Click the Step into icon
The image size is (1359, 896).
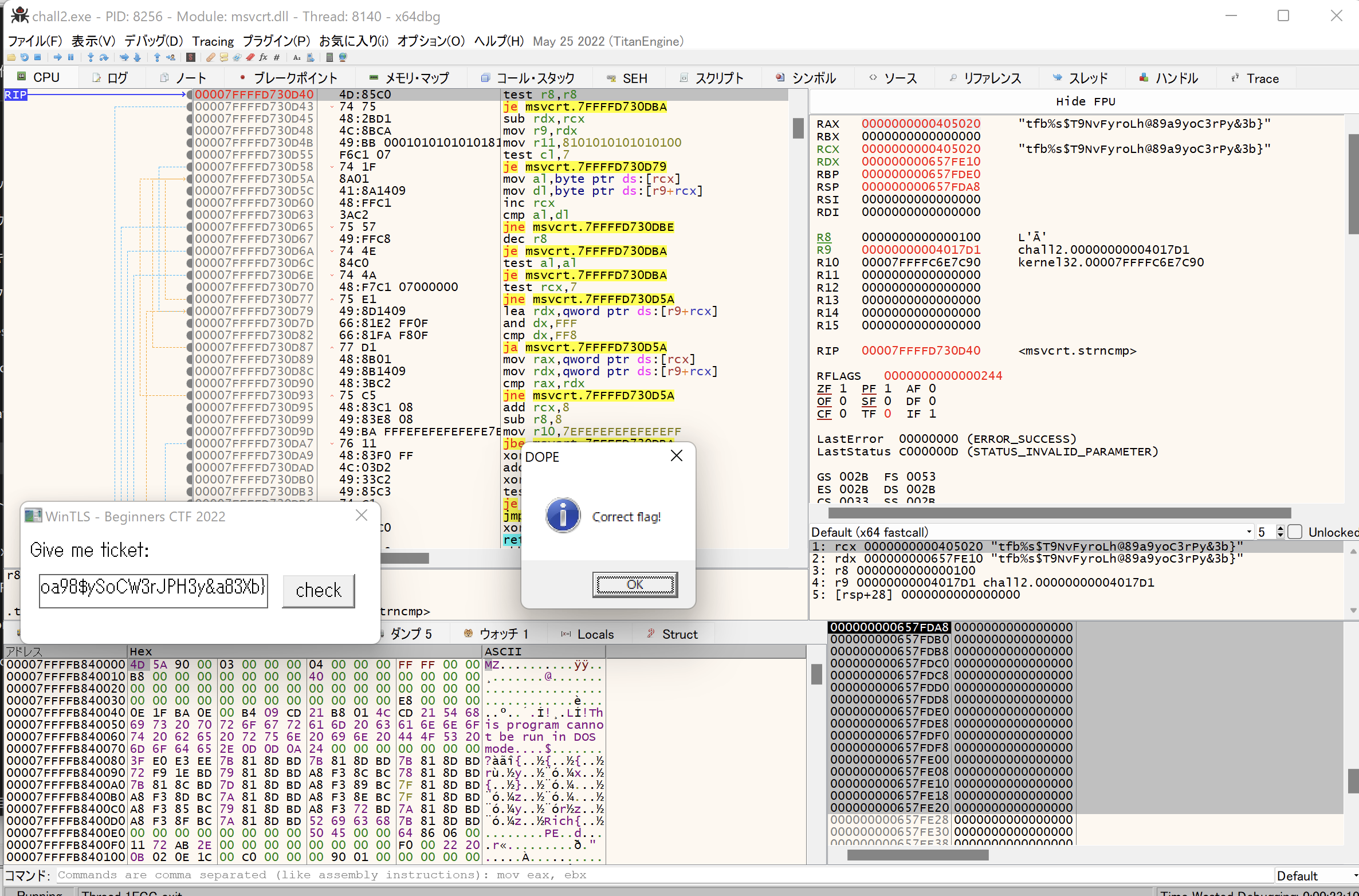91,57
